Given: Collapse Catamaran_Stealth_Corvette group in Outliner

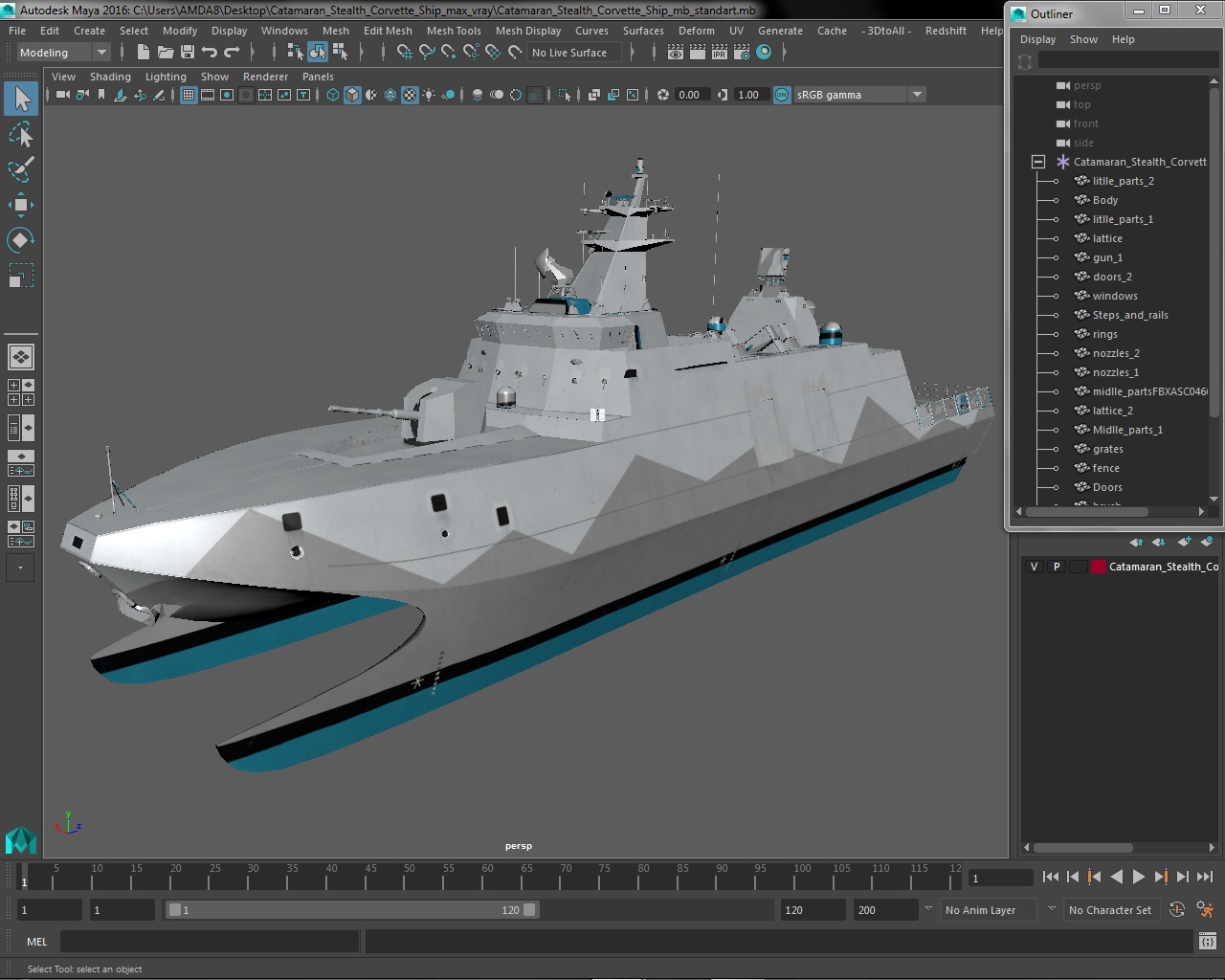Looking at the screenshot, I should click(1038, 162).
